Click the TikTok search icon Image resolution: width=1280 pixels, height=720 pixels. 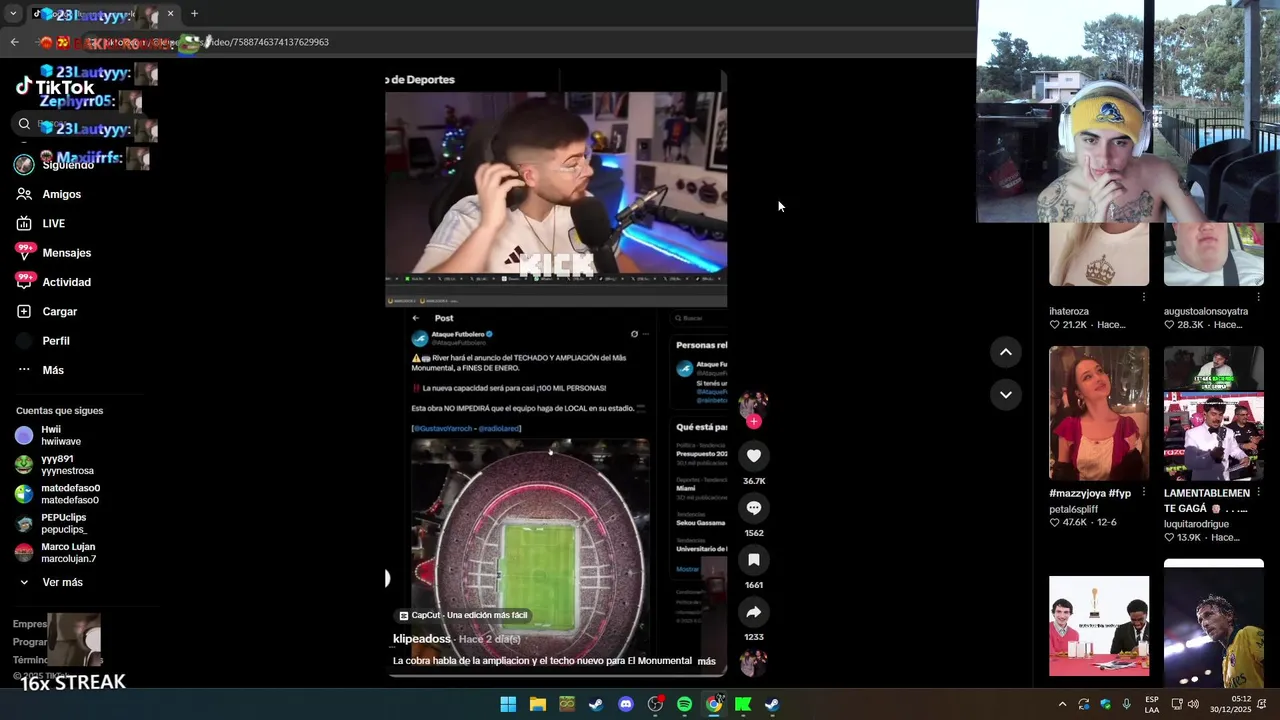(24, 124)
